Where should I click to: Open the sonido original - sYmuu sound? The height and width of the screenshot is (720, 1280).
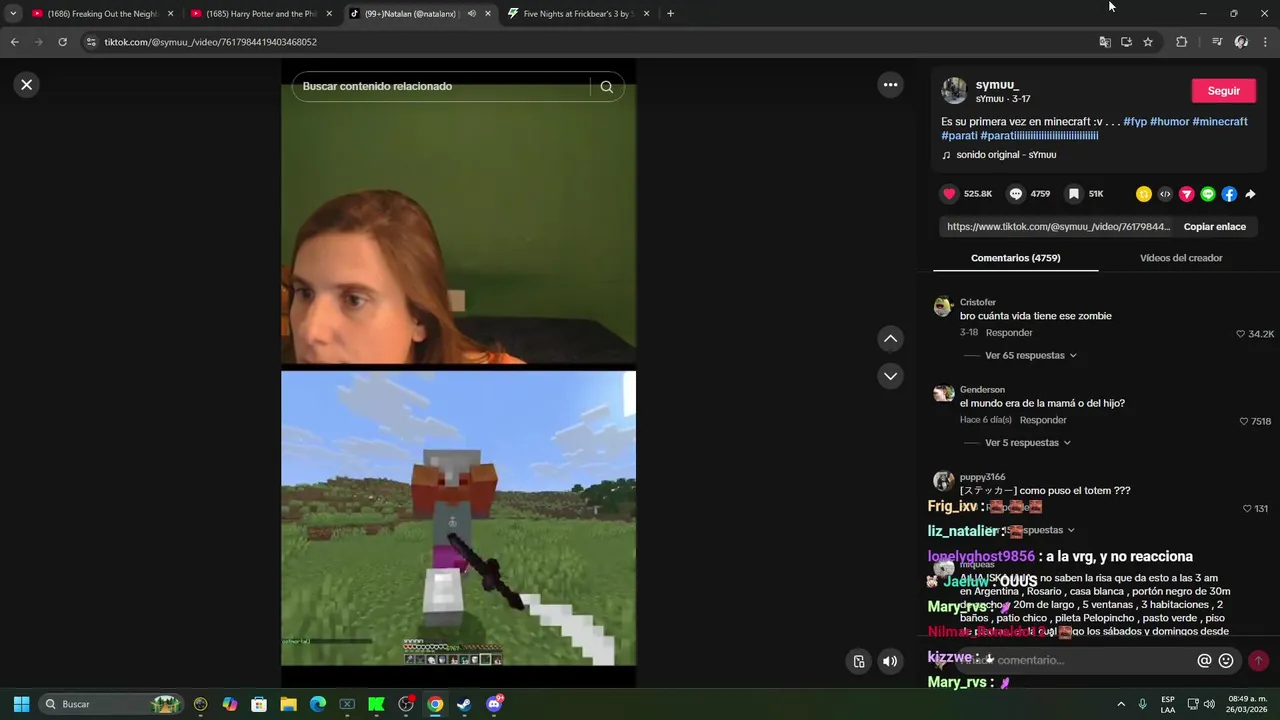click(x=1006, y=155)
